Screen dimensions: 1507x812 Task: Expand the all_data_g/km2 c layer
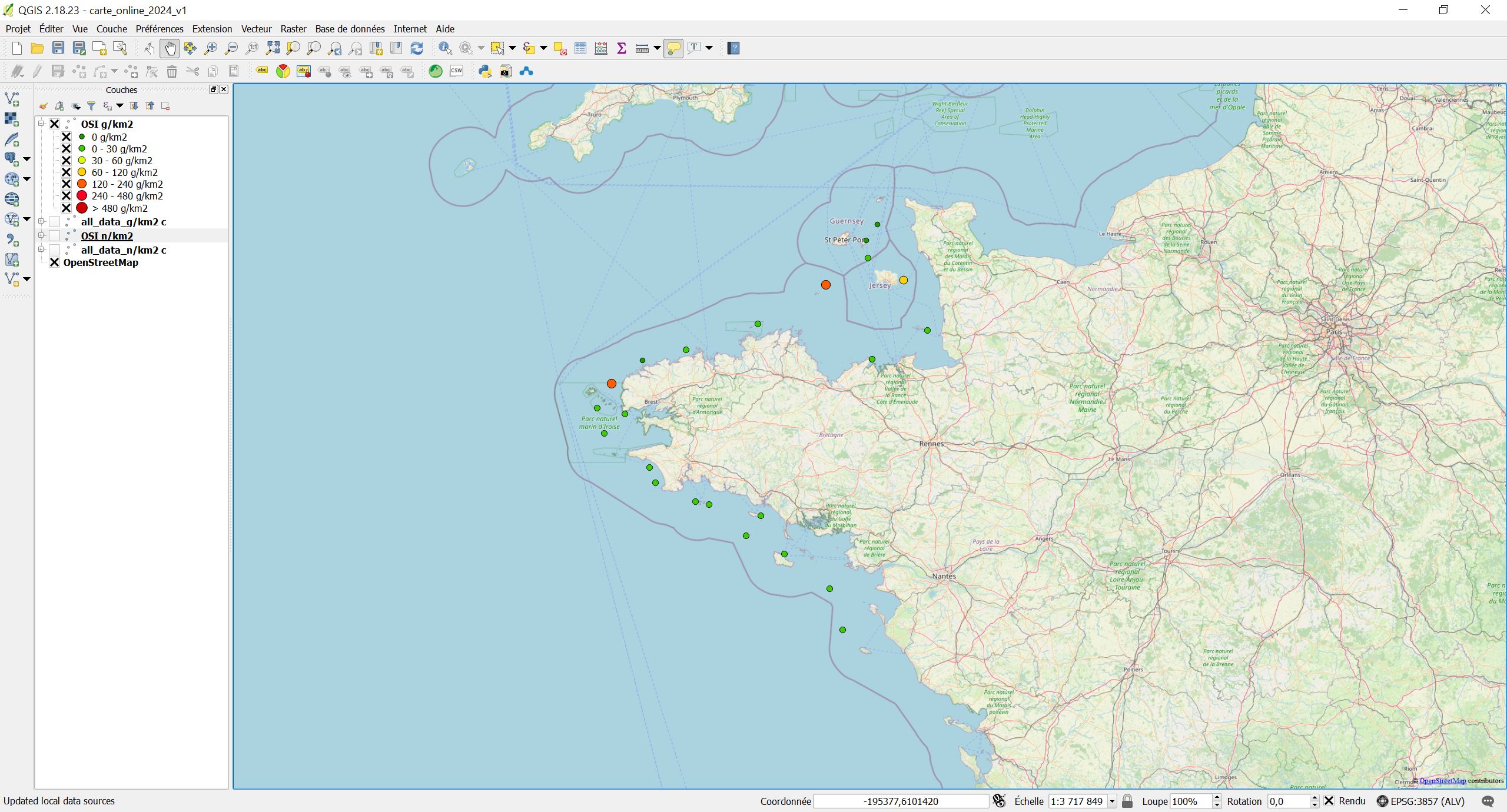[41, 222]
